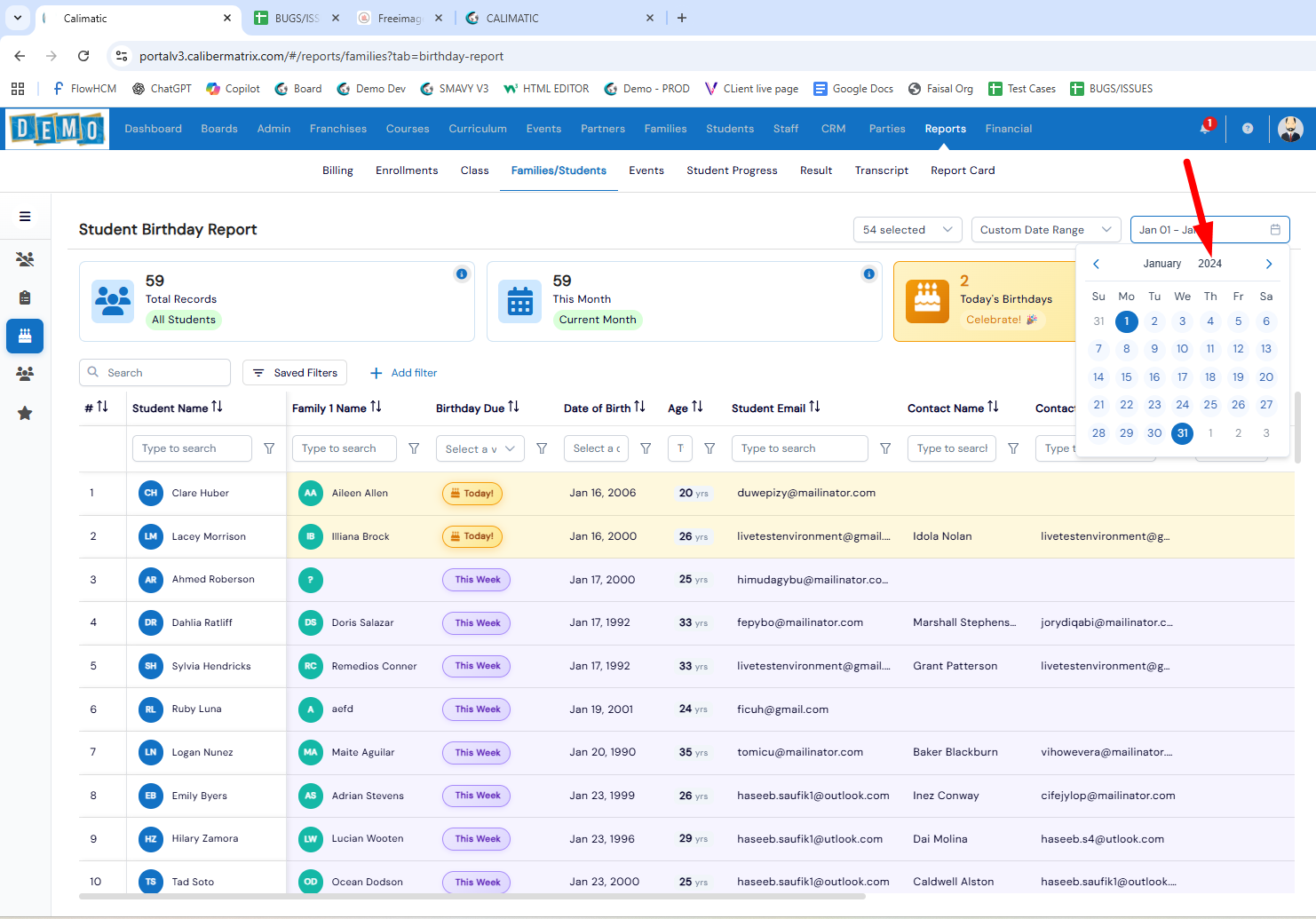Toggle sort on Date of Birth column
This screenshot has height=919, width=1316.
click(640, 407)
